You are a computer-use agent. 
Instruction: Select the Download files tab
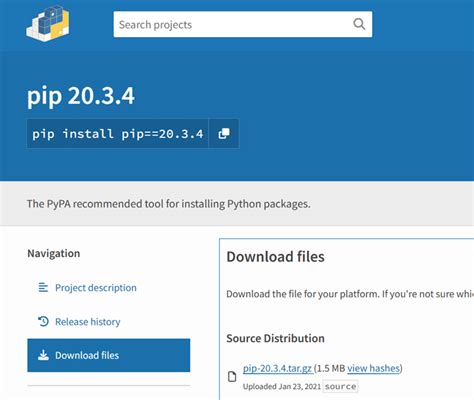coord(109,355)
